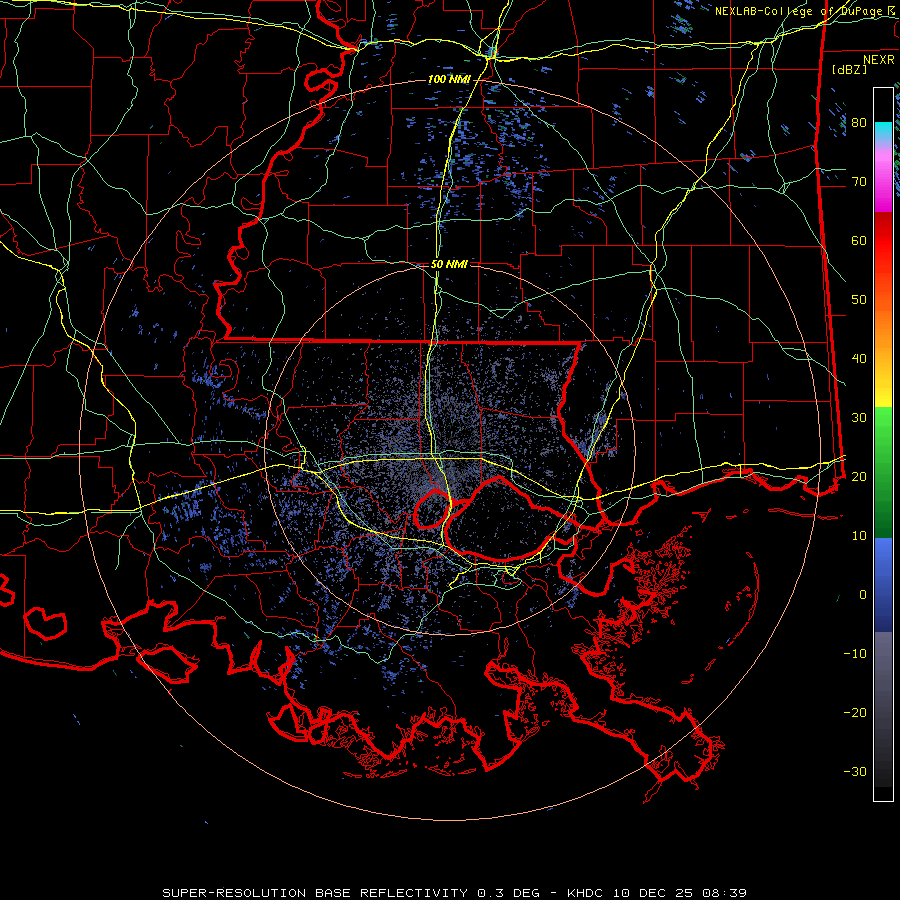Click the 10 dBZ scale label
Image resolution: width=900 pixels, height=900 pixels.
pyautogui.click(x=859, y=536)
